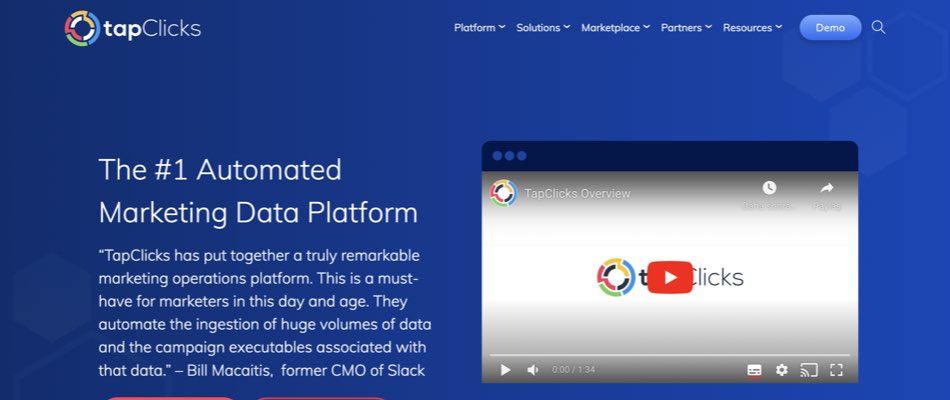The height and width of the screenshot is (400, 950).
Task: Open the Partners menu
Action: [686, 28]
